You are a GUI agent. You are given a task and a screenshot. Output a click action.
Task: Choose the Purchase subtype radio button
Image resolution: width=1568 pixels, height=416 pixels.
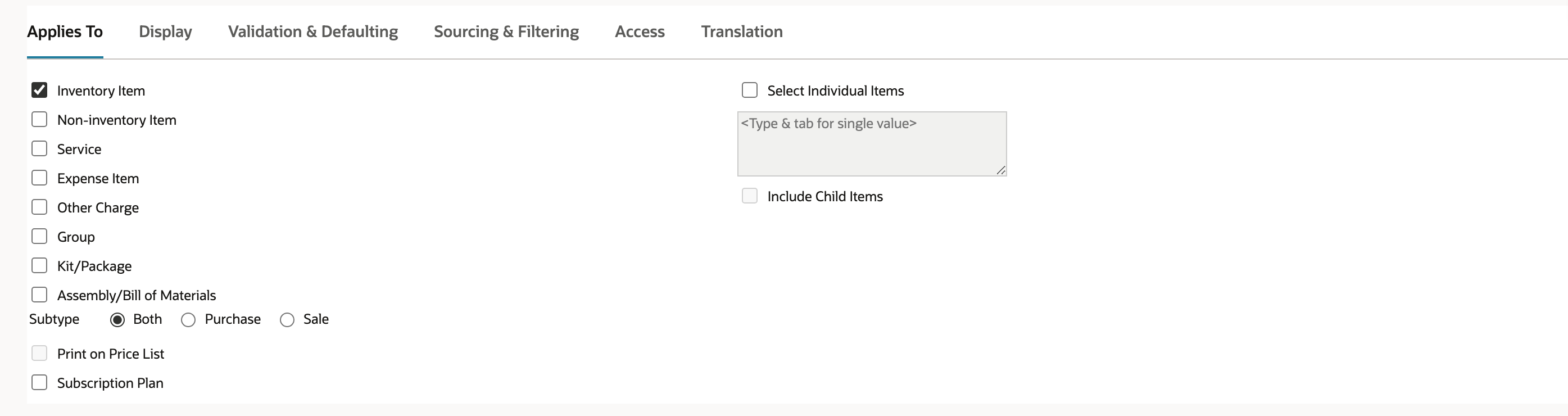pyautogui.click(x=188, y=320)
